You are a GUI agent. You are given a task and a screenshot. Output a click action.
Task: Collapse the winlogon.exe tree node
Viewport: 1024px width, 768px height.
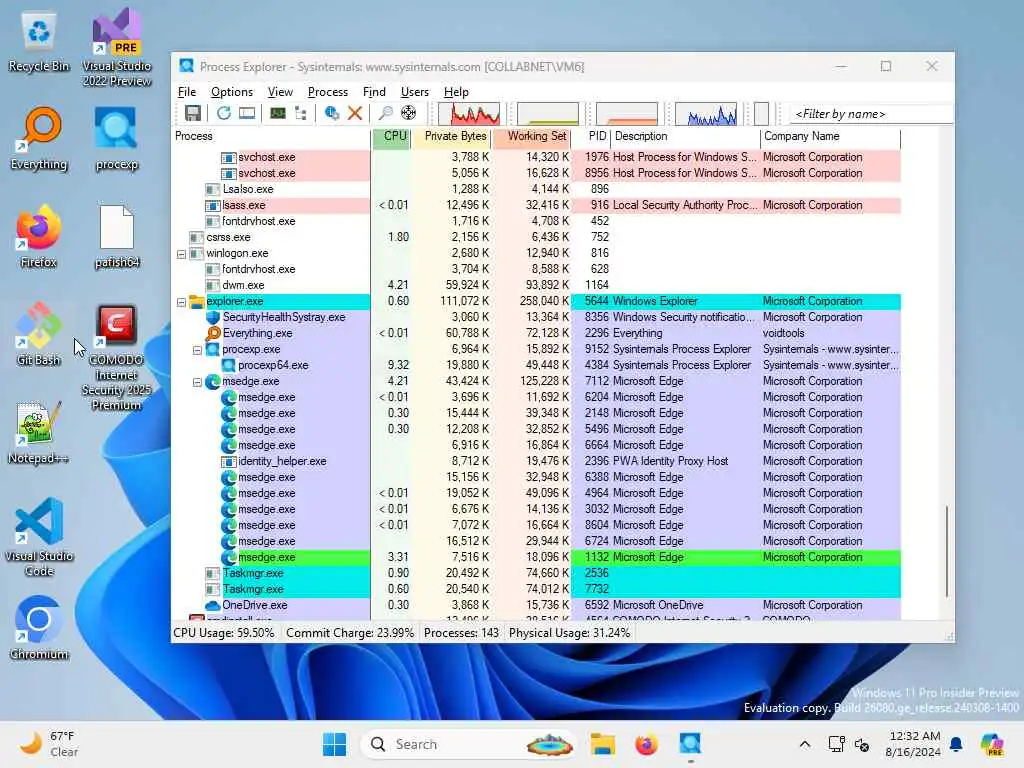click(x=182, y=254)
